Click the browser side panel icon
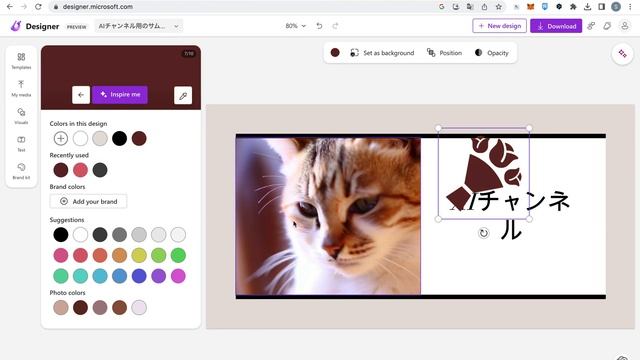 pos(602,7)
